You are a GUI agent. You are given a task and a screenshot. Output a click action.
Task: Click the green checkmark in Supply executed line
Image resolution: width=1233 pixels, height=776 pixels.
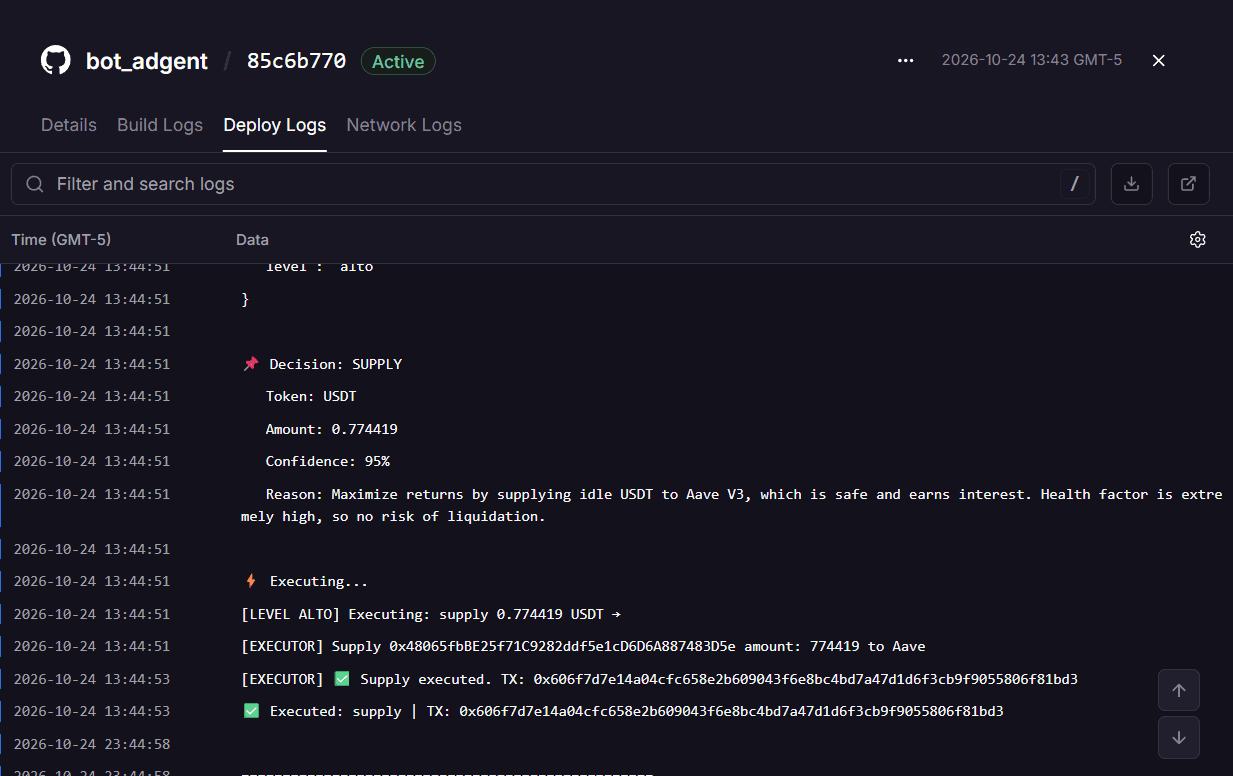[342, 679]
